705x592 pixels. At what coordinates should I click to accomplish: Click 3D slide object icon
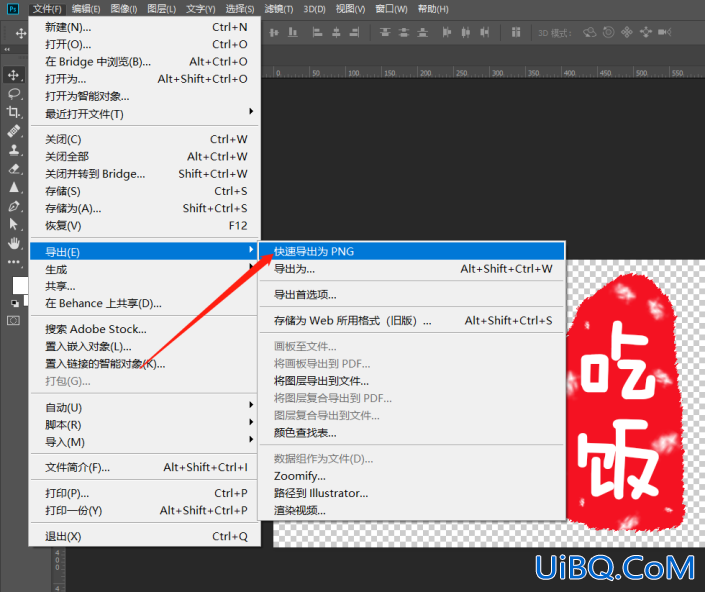click(x=646, y=32)
